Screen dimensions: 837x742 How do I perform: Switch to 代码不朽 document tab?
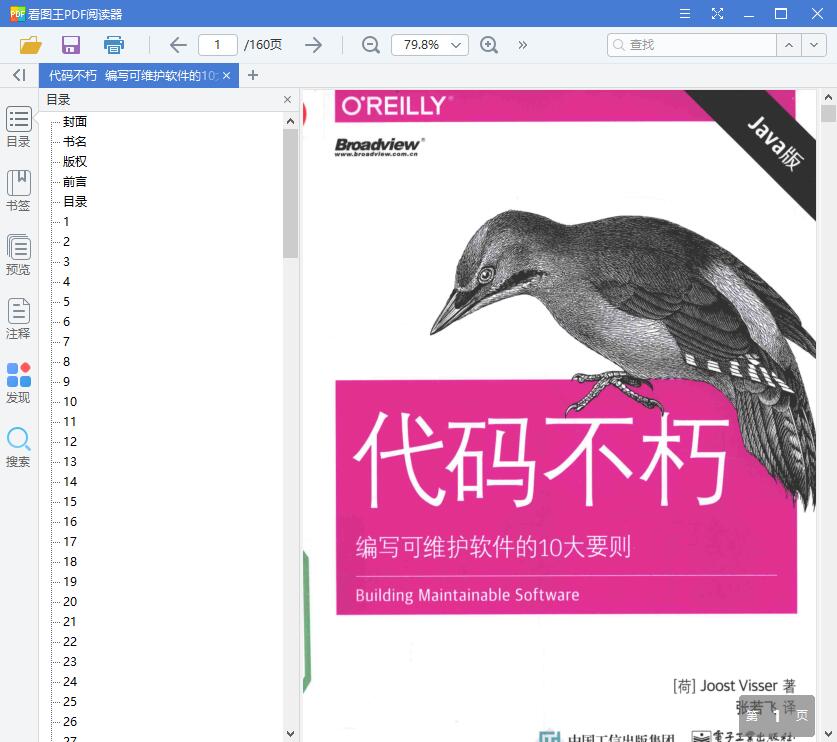pyautogui.click(x=133, y=76)
